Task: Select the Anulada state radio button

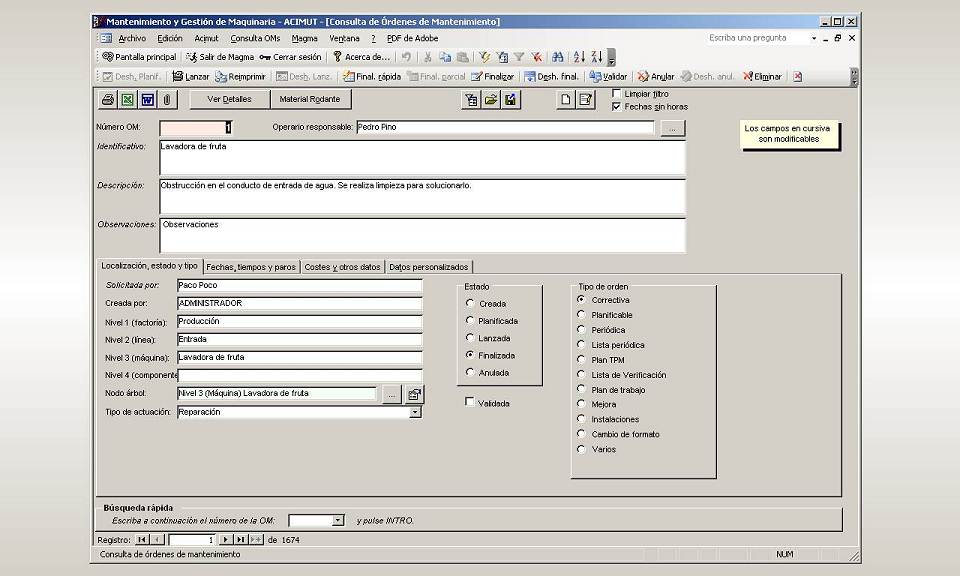Action: pyautogui.click(x=470, y=372)
